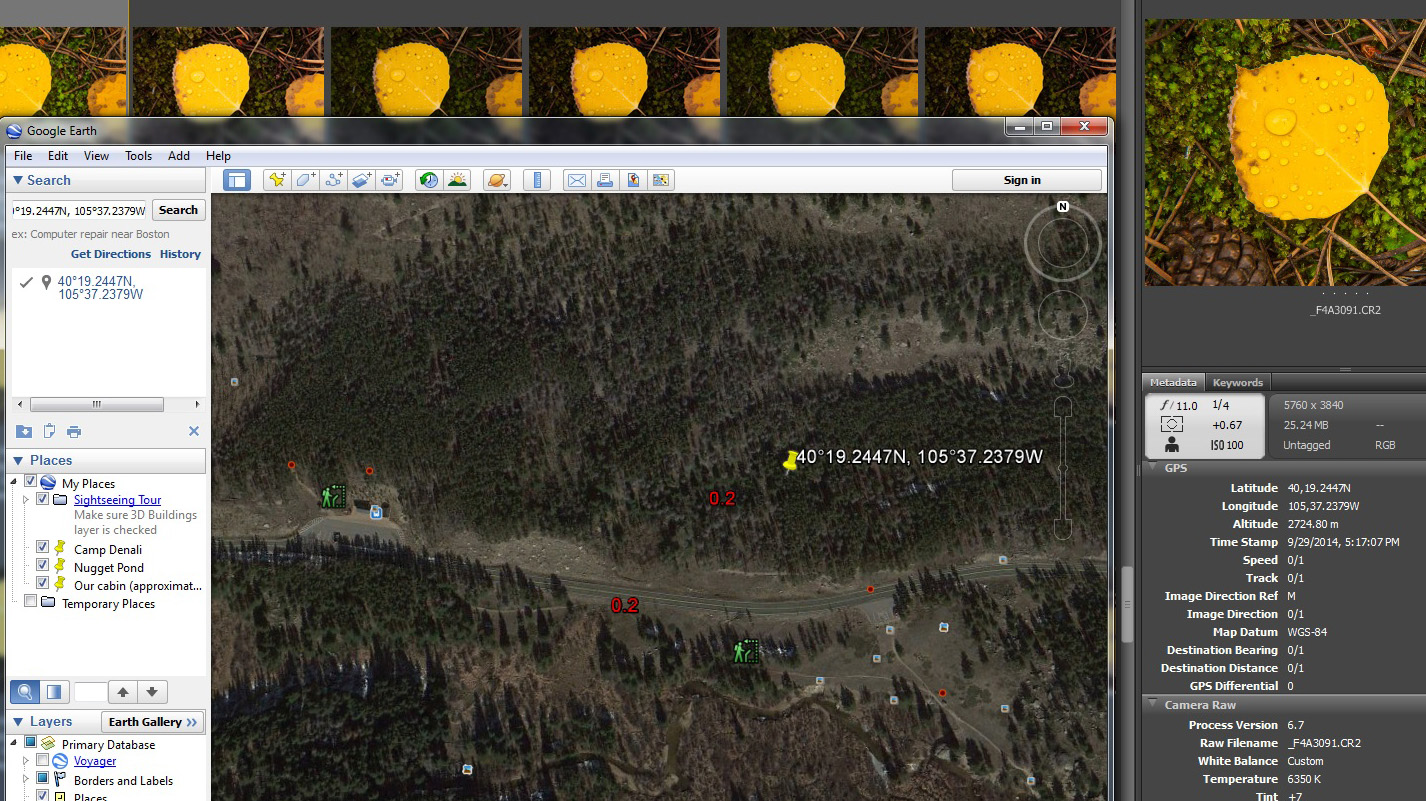1426x801 pixels.
Task: Show the ruler measurement tool
Action: (538, 180)
